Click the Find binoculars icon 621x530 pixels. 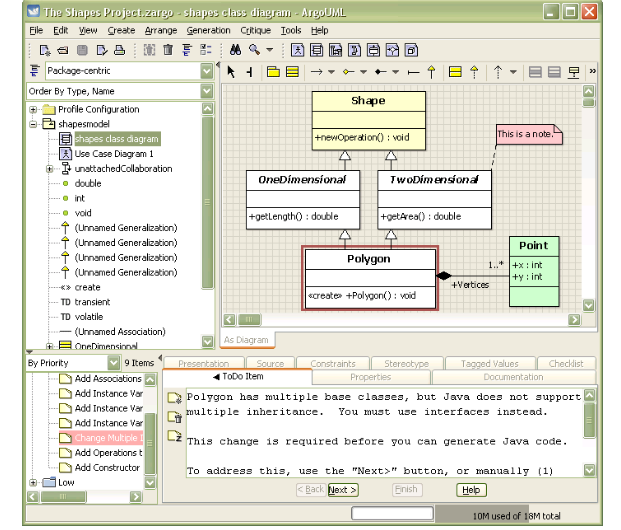[x=235, y=50]
